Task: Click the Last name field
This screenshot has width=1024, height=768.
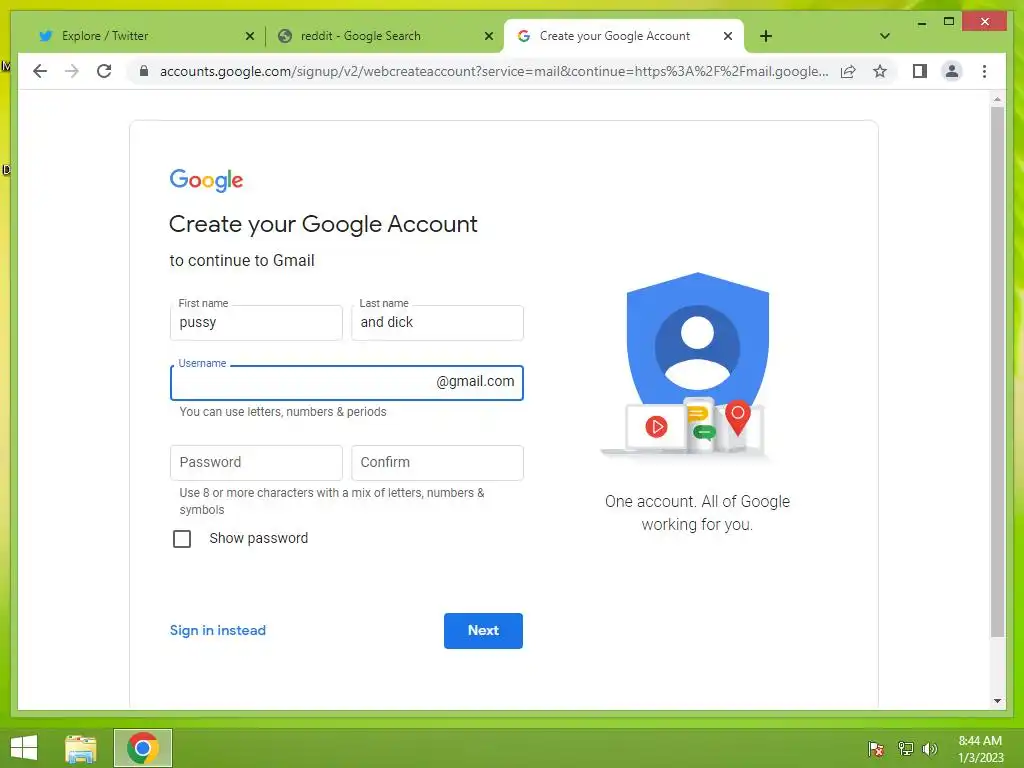Action: pos(437,323)
